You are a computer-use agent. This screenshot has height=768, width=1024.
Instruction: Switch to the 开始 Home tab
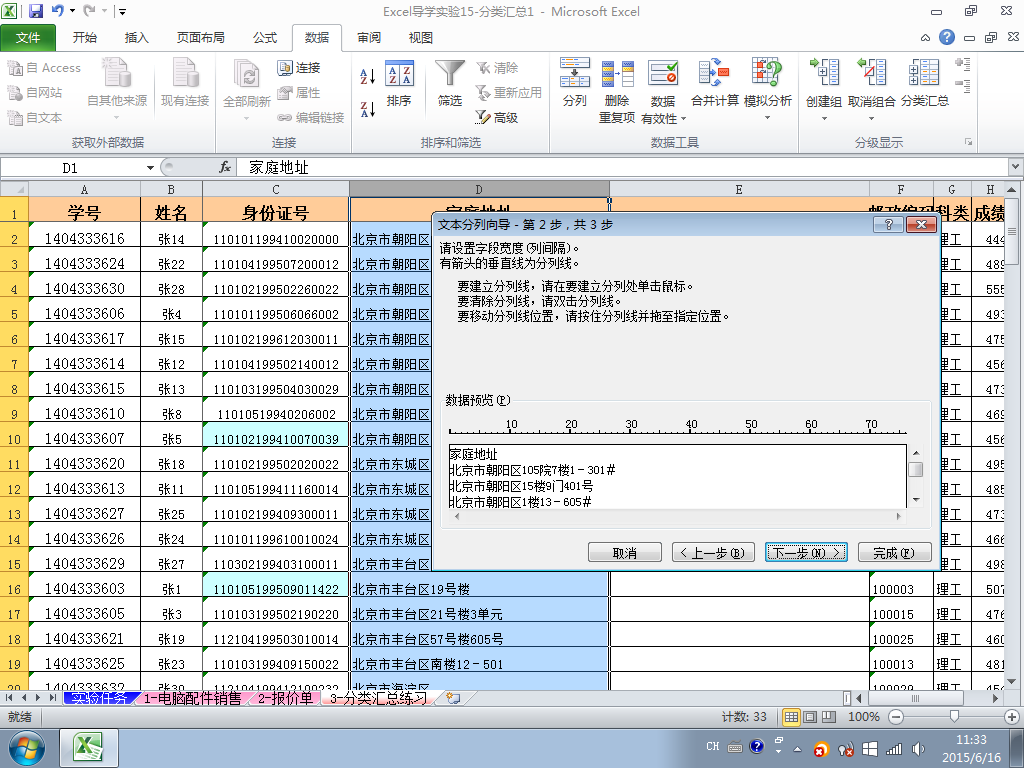[84, 38]
